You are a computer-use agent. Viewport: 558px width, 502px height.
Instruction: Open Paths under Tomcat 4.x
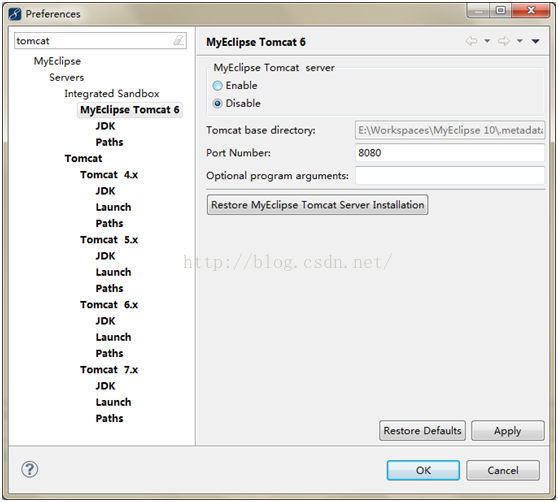click(109, 223)
